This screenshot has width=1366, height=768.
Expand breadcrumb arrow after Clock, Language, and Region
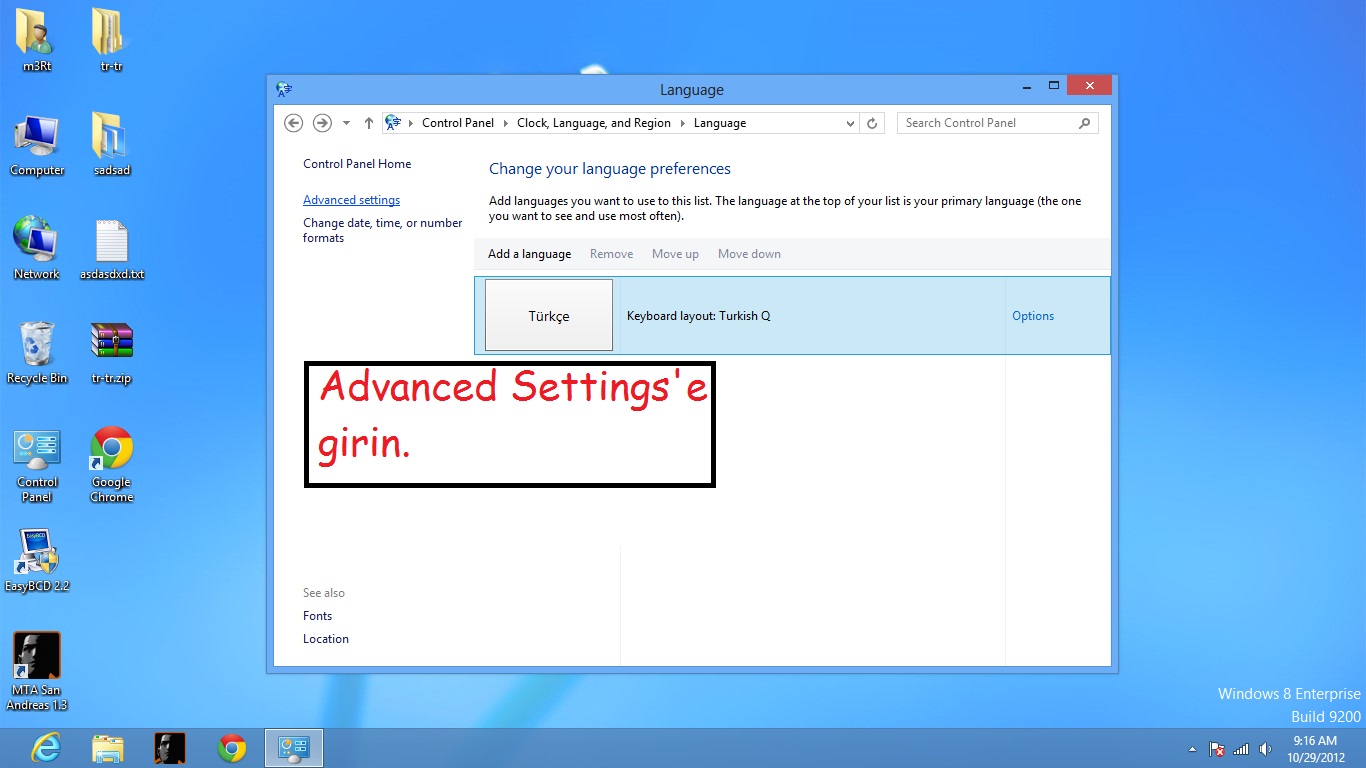[683, 123]
